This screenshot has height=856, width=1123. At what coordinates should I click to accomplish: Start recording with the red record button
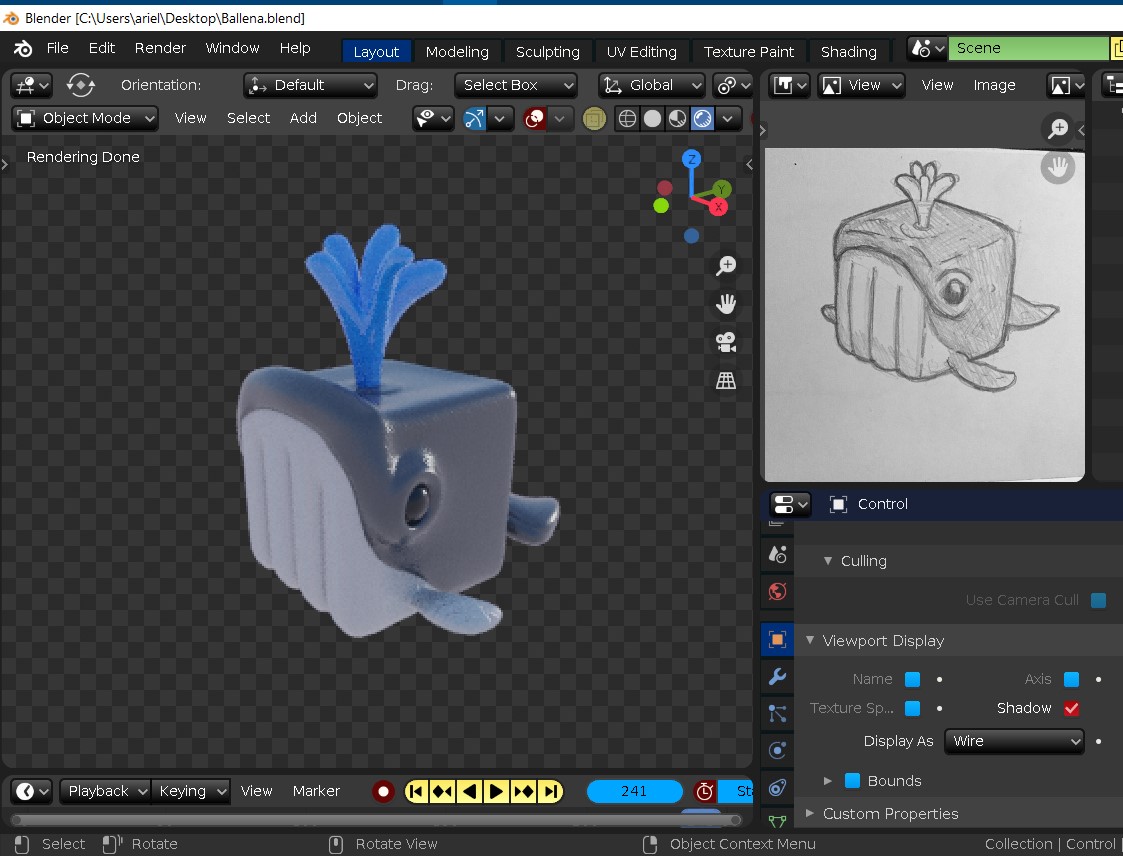pyautogui.click(x=383, y=791)
